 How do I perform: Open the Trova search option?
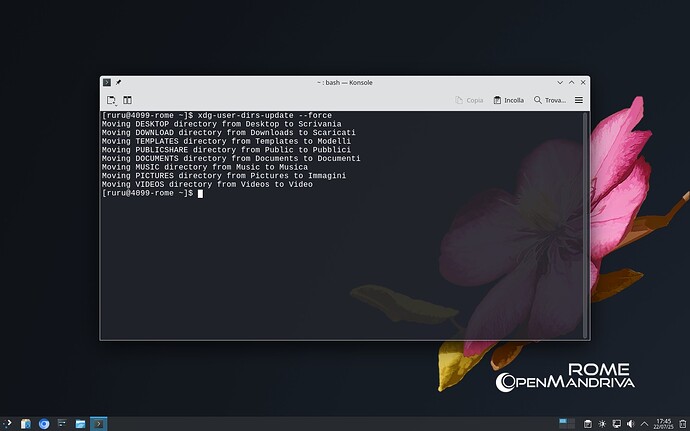[x=550, y=100]
